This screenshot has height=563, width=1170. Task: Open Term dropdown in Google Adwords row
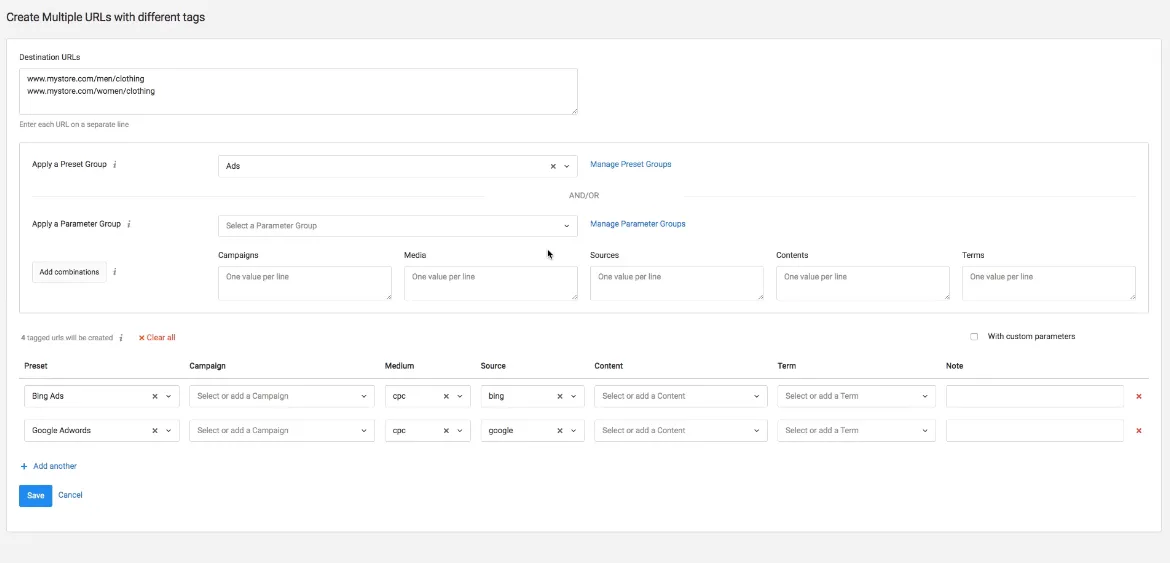pyautogui.click(x=856, y=431)
